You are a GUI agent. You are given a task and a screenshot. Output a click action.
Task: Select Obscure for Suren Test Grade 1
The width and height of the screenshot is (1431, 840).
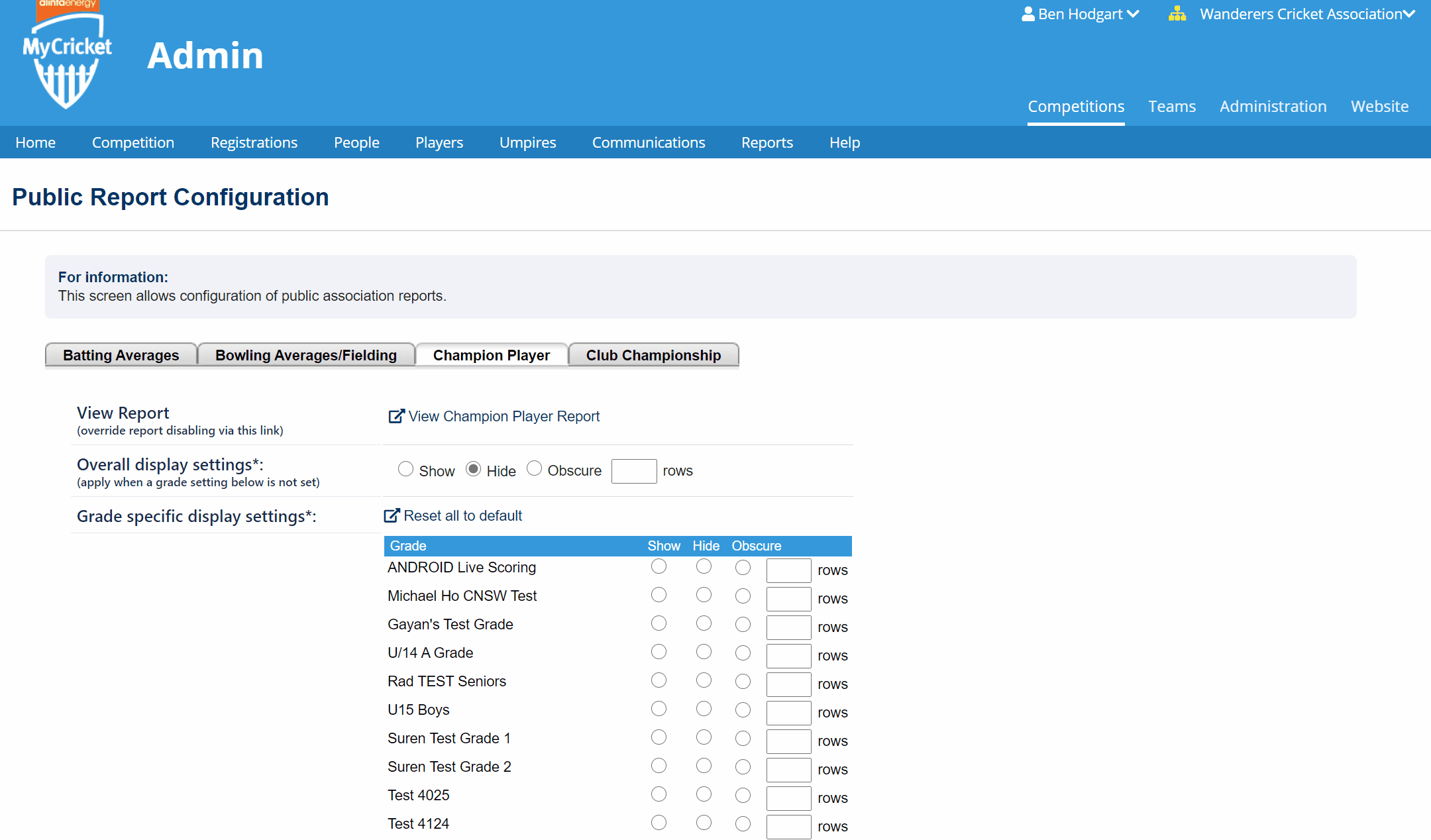tap(743, 739)
